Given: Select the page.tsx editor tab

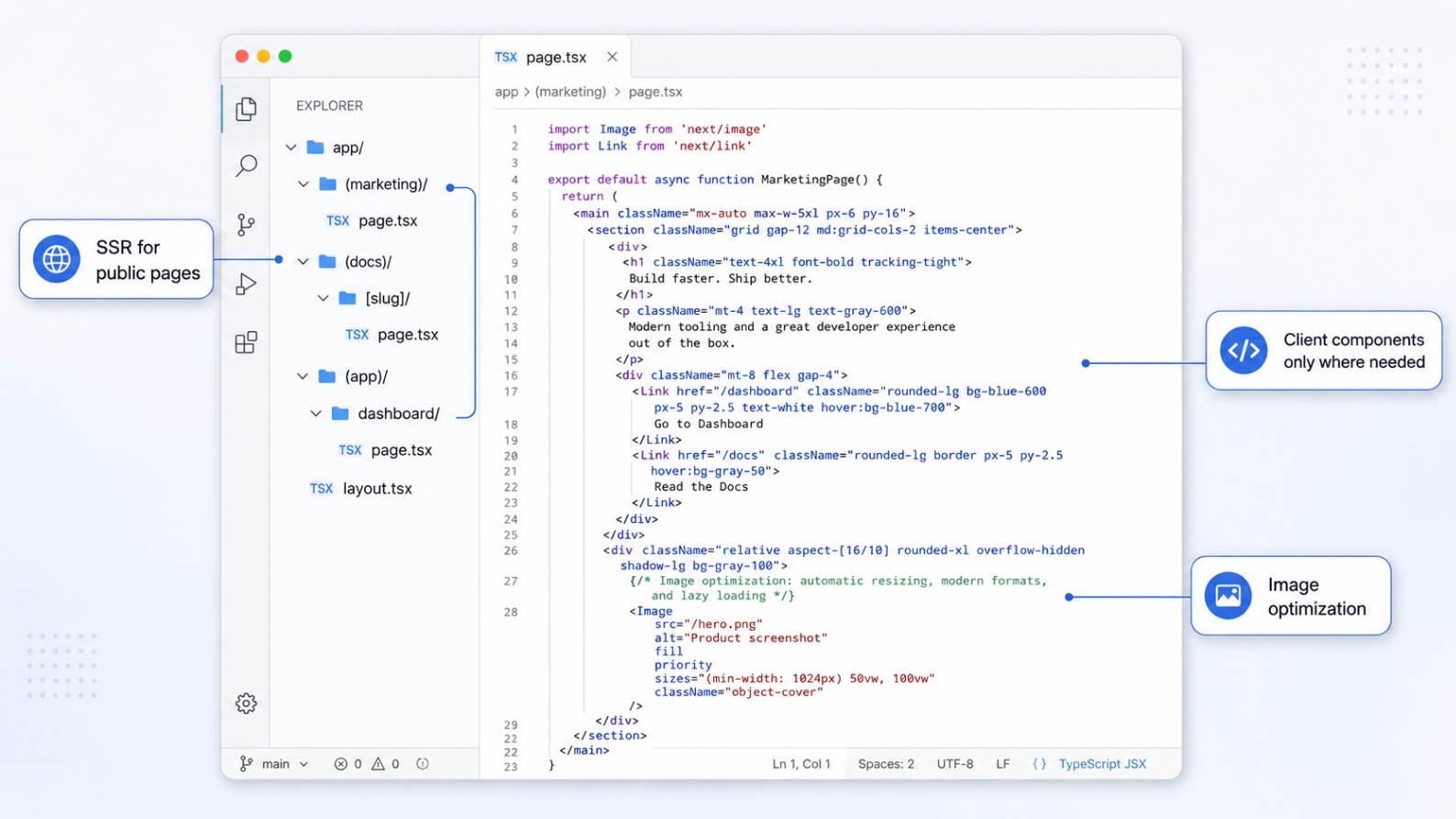Looking at the screenshot, I should pyautogui.click(x=556, y=57).
